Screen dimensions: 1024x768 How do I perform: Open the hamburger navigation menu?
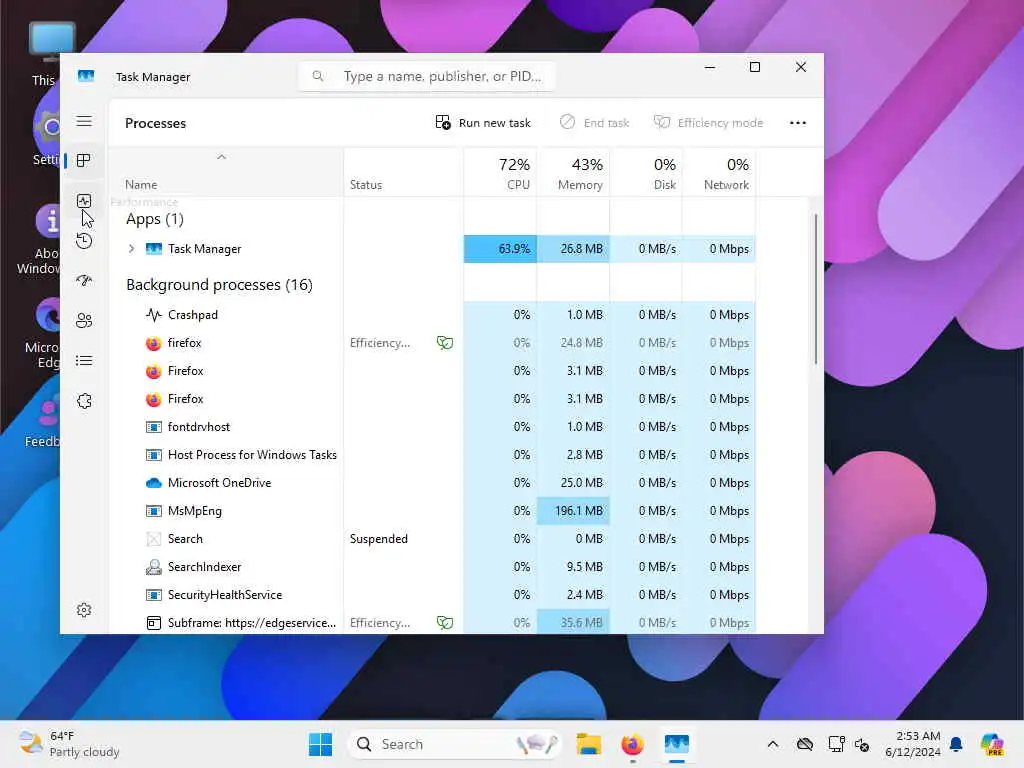click(84, 121)
